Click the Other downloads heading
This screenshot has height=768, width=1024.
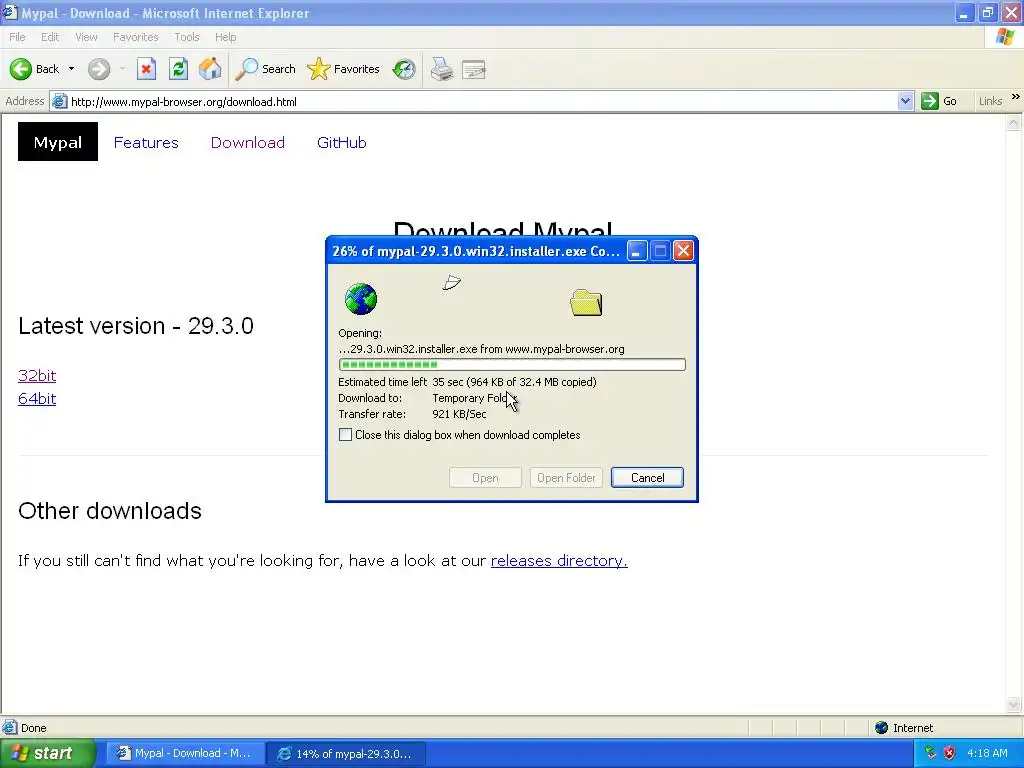[x=110, y=511]
